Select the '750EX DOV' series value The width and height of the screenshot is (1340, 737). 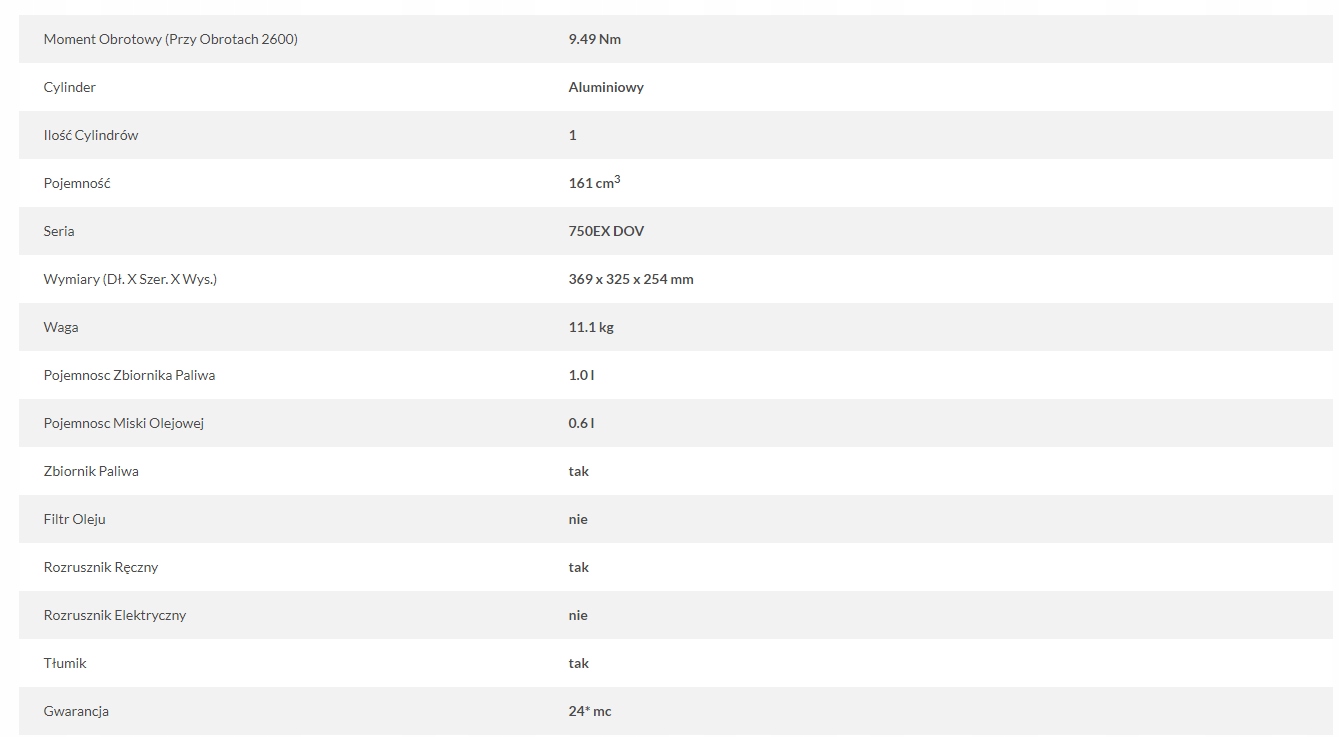pyautogui.click(x=606, y=231)
